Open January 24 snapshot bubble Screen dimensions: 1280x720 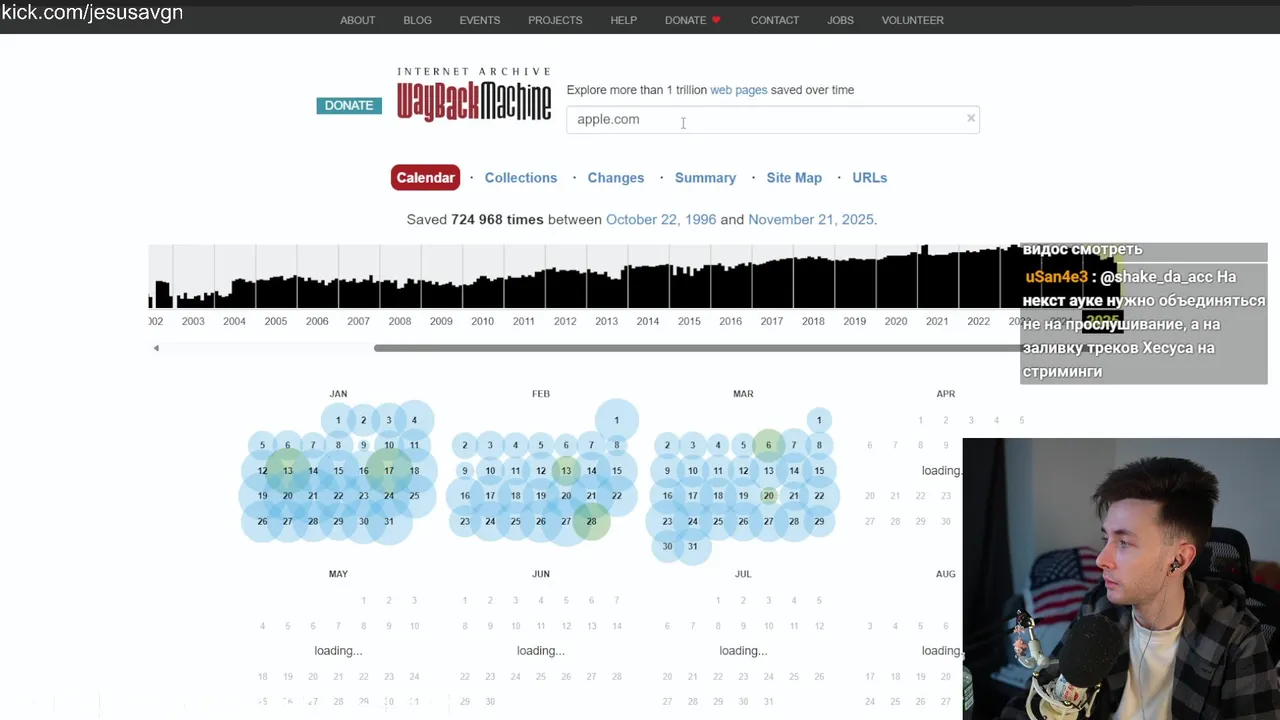389,496
